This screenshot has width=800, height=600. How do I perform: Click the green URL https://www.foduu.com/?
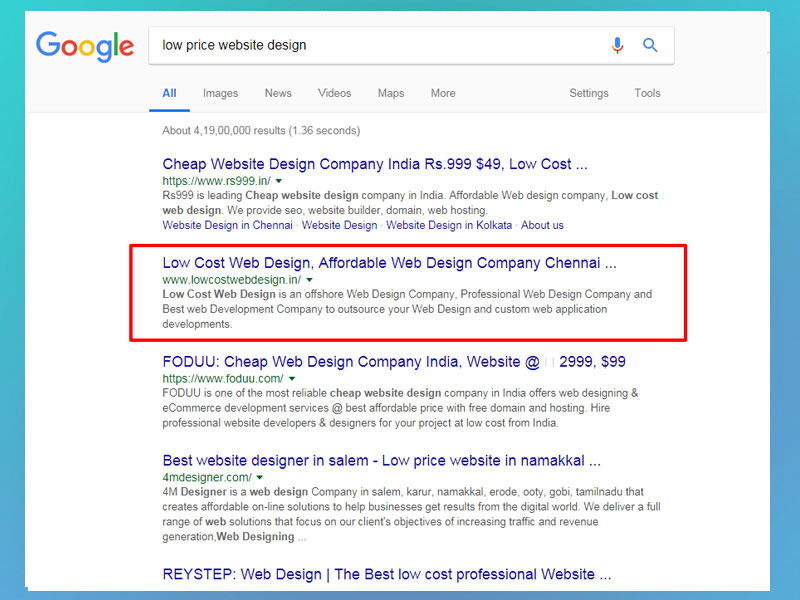coord(223,379)
